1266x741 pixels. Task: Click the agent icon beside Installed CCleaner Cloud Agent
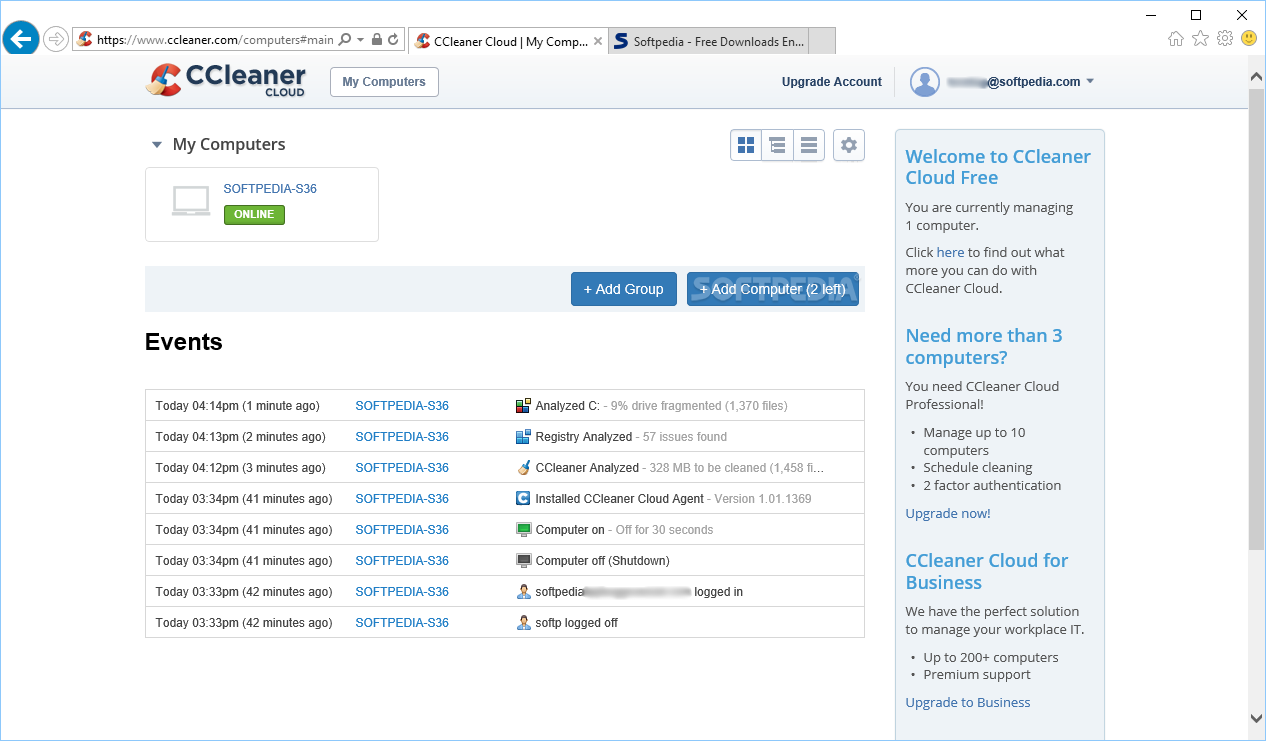(x=523, y=499)
